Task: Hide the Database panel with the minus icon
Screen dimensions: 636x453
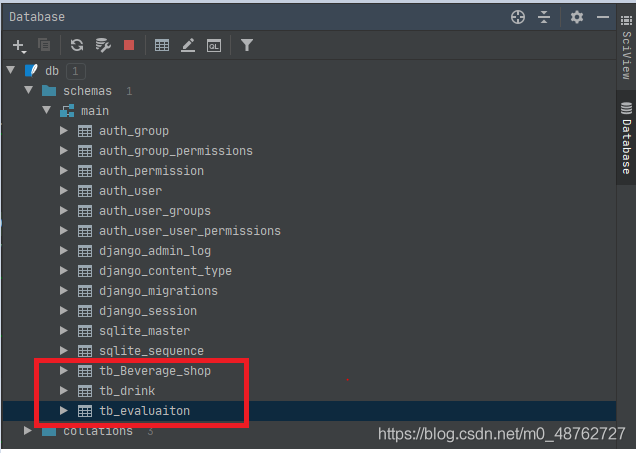Action: pyautogui.click(x=603, y=17)
